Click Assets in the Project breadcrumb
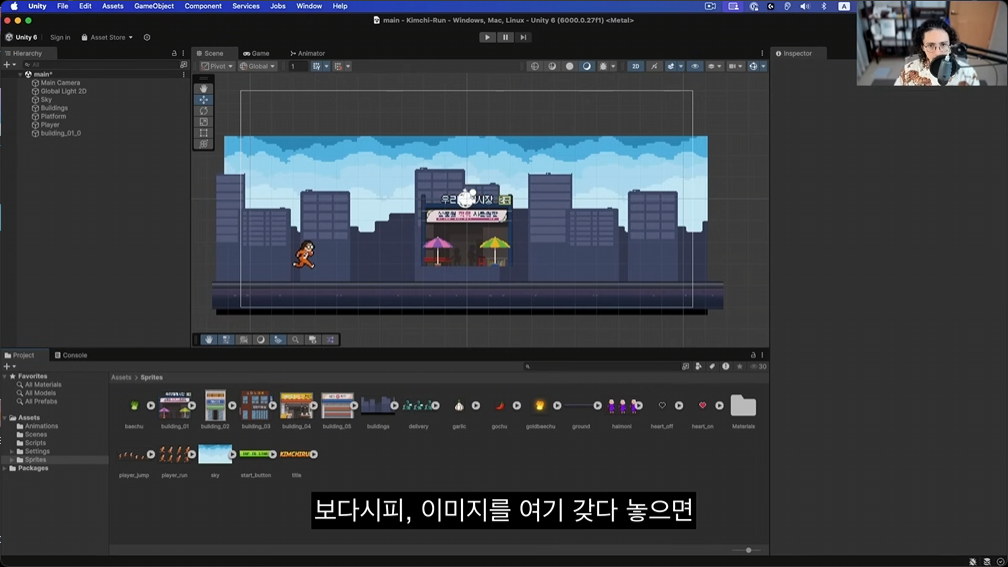This screenshot has height=567, width=1008. click(x=121, y=377)
